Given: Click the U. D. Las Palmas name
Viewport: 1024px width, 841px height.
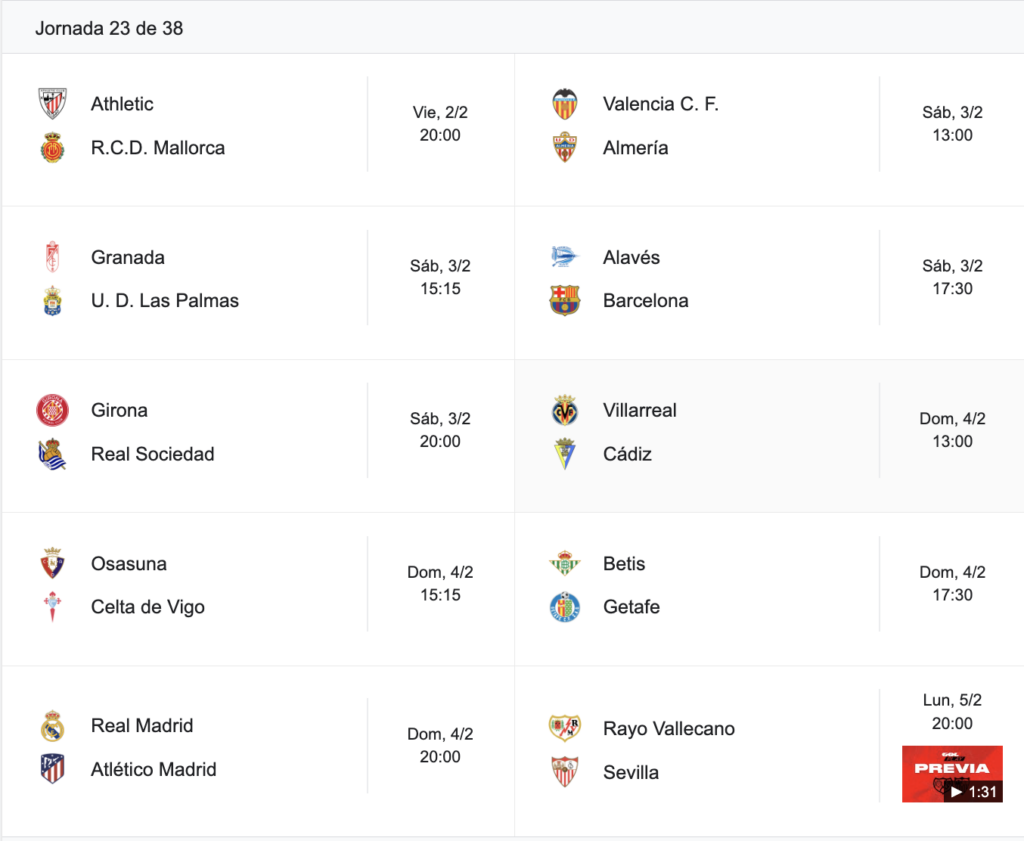Looking at the screenshot, I should pyautogui.click(x=165, y=300).
